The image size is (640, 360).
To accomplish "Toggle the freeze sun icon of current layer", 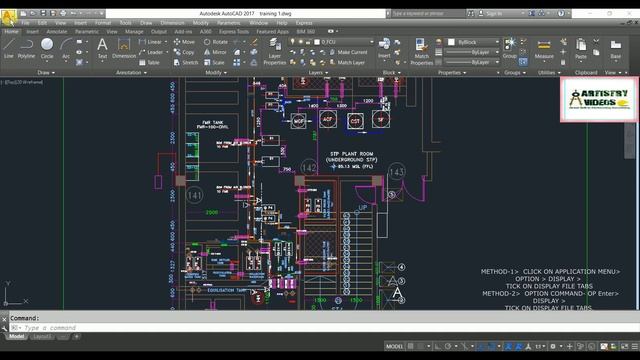I will (x=300, y=42).
